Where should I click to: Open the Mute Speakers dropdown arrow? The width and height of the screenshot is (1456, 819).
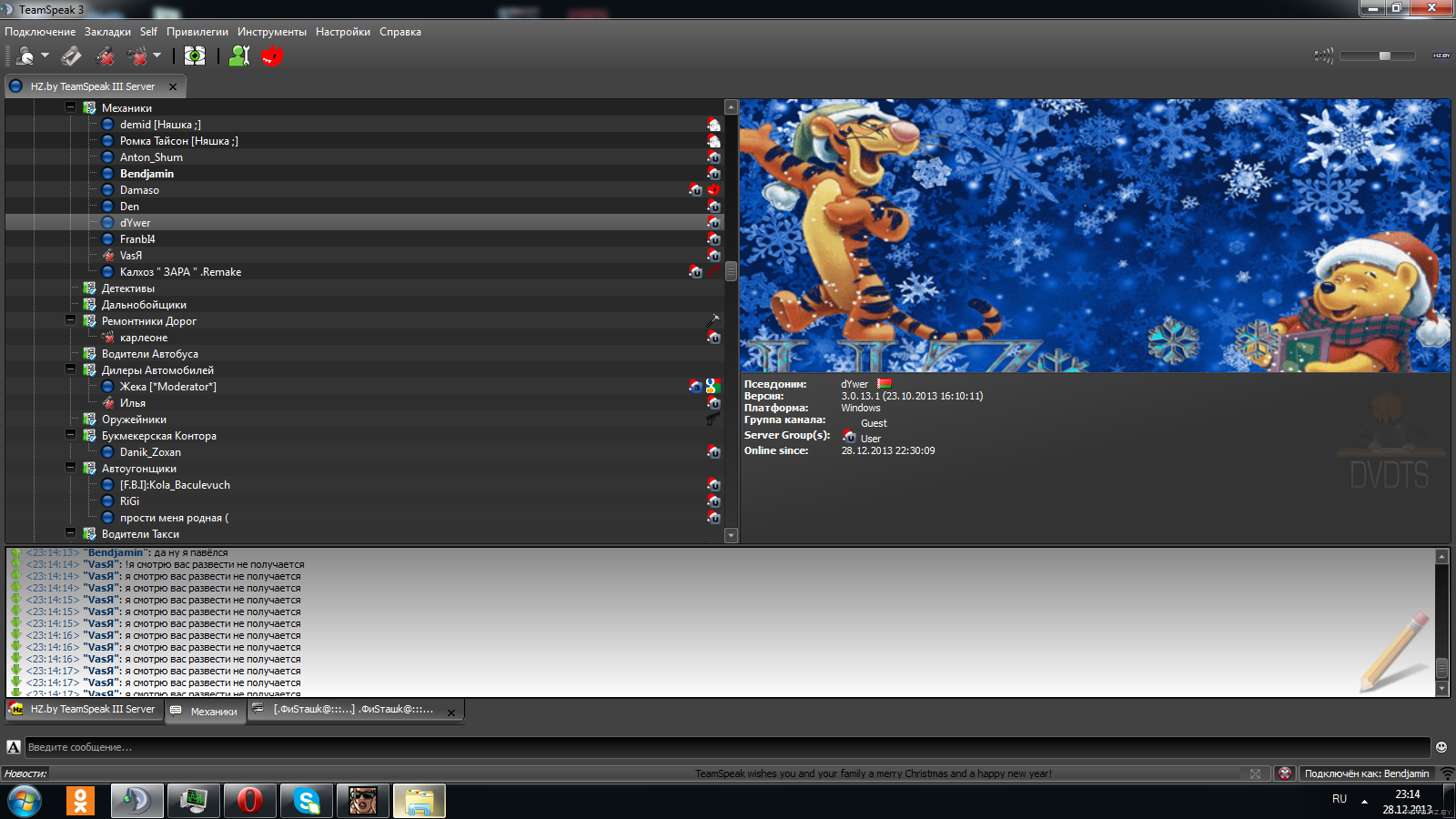[157, 56]
